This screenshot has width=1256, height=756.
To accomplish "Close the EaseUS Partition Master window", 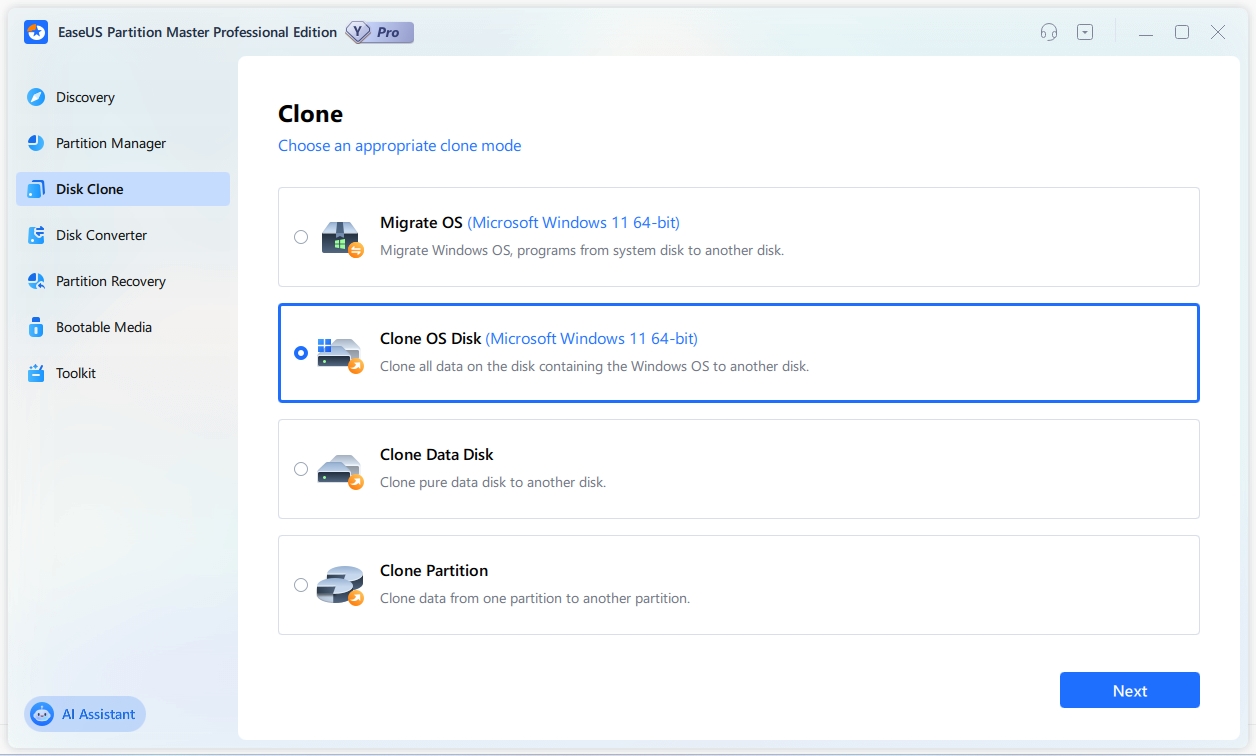I will click(x=1218, y=32).
